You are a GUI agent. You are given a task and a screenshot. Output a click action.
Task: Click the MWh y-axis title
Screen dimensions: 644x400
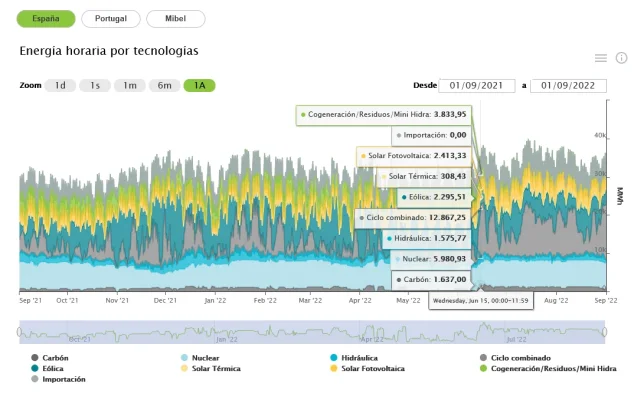(x=620, y=196)
